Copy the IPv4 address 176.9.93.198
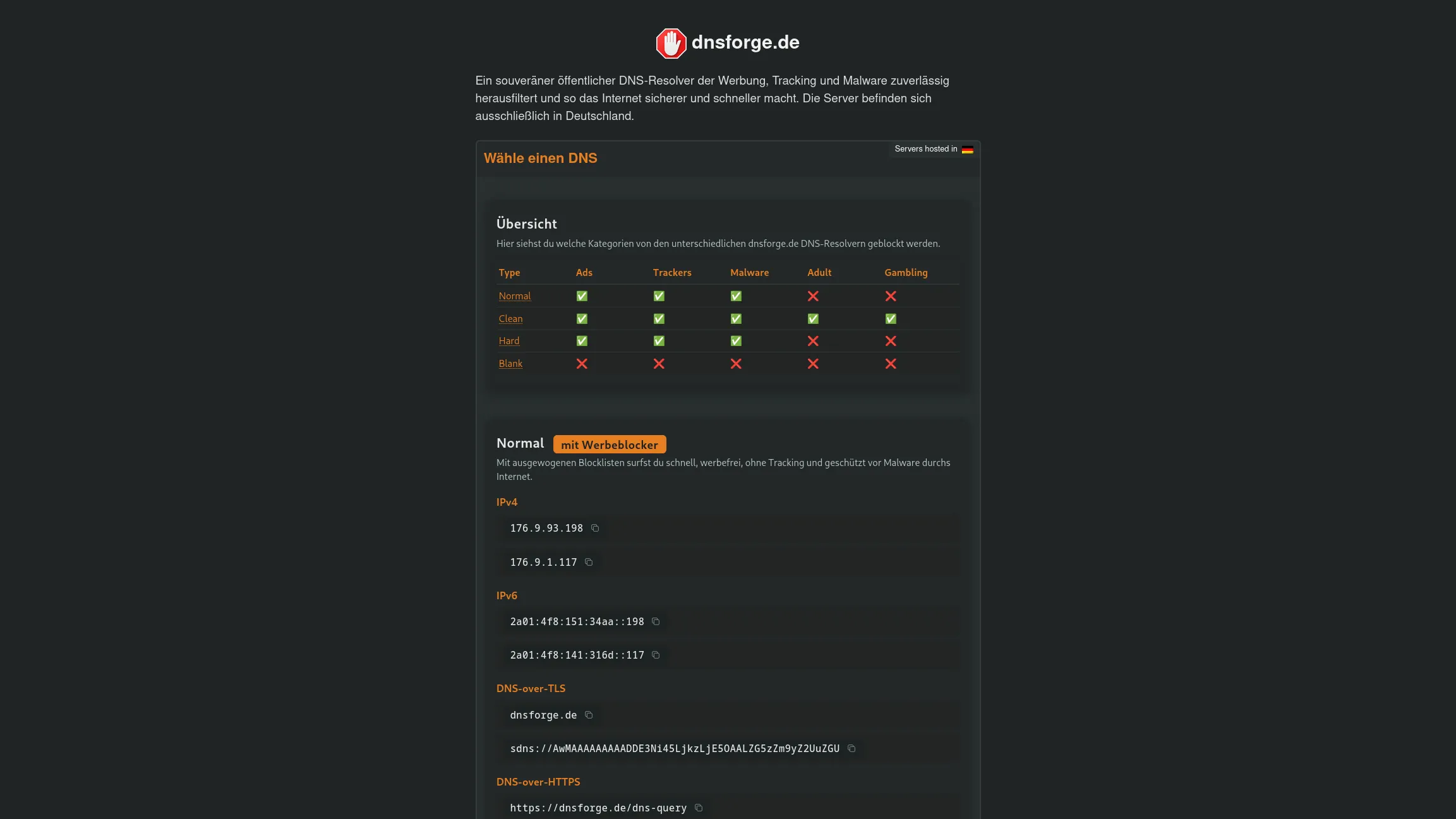Viewport: 1456px width, 819px height. (x=594, y=528)
